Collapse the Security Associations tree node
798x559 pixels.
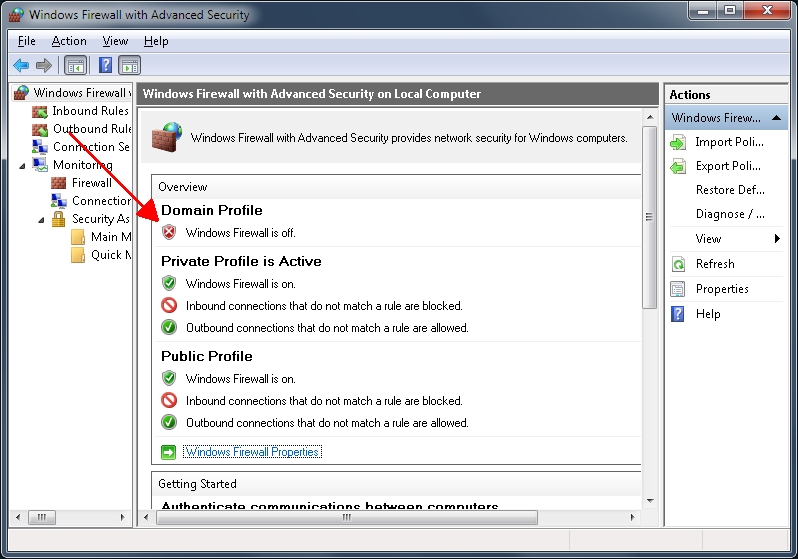coord(41,220)
